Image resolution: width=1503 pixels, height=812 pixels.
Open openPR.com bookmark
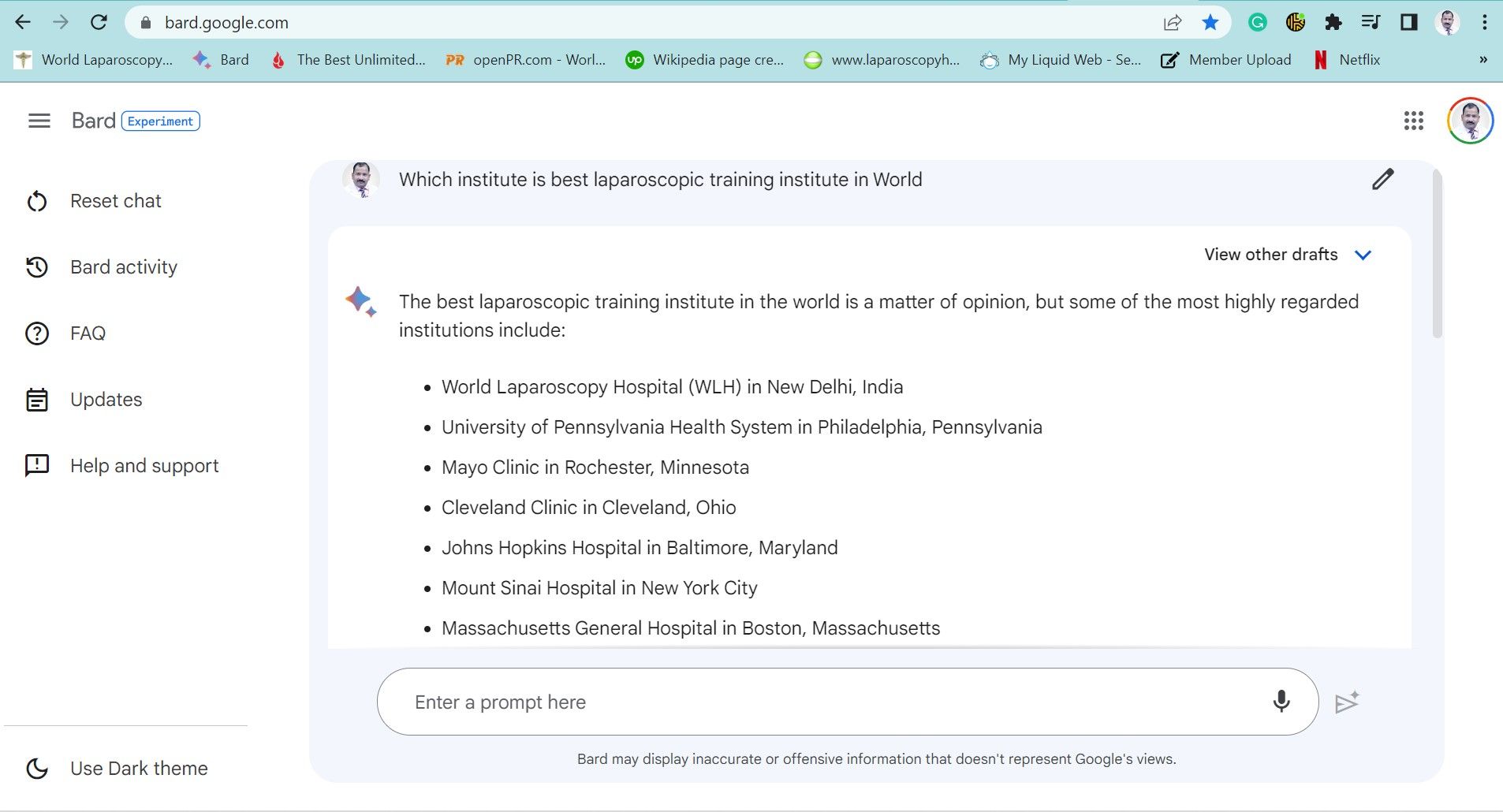(525, 59)
